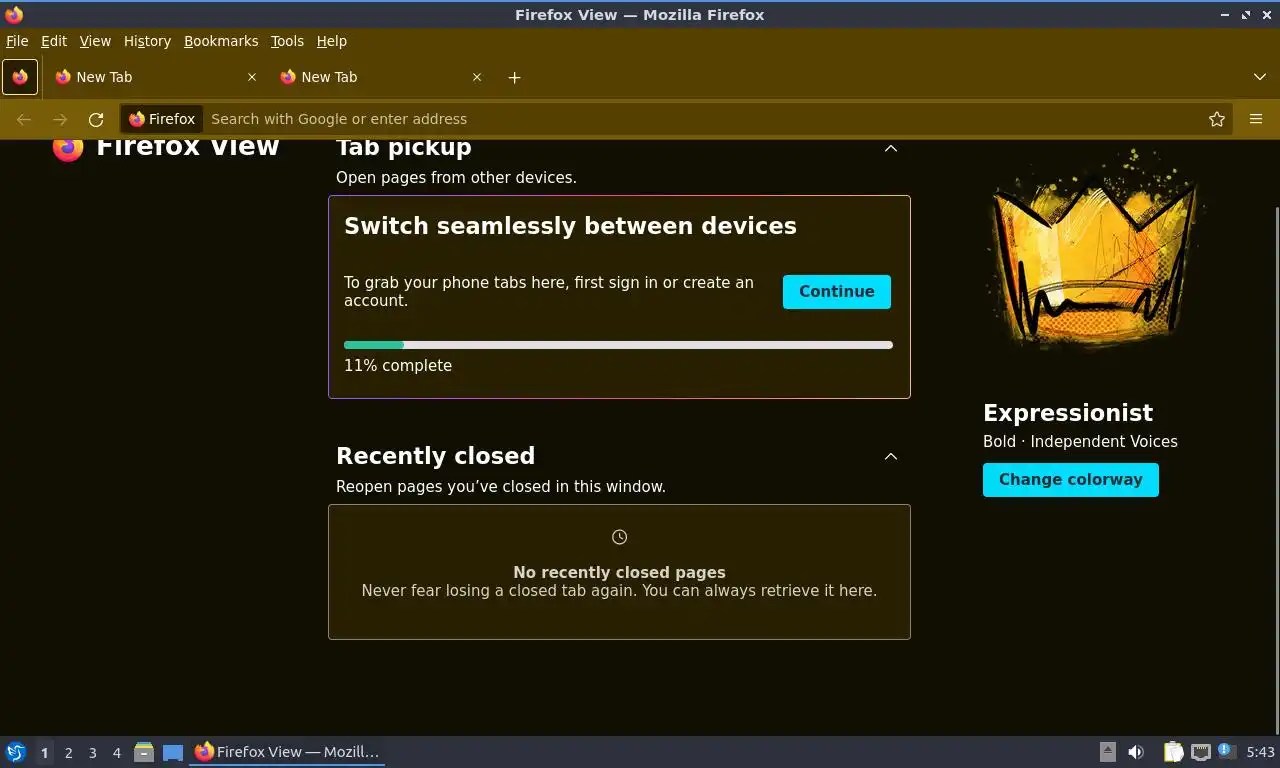Open the pinned Firefox View tab
The width and height of the screenshot is (1280, 768).
click(x=20, y=77)
